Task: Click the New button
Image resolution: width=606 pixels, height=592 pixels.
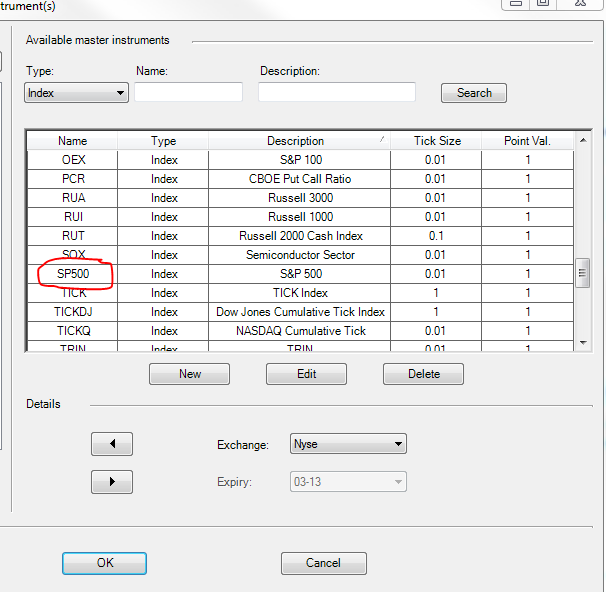Action: coord(189,374)
